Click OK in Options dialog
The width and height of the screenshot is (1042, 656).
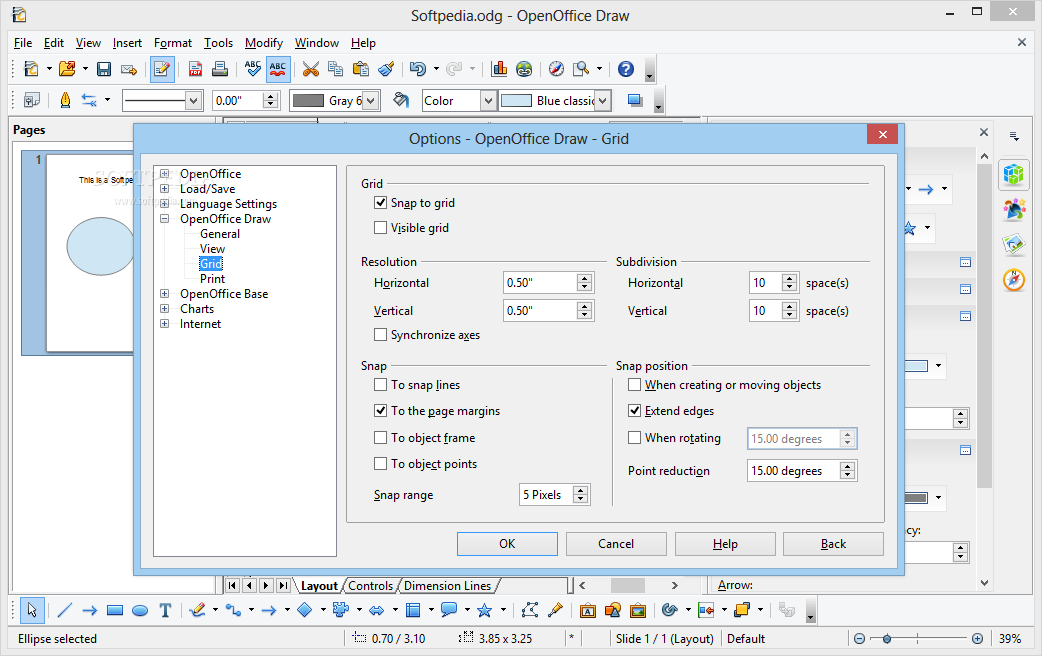click(x=507, y=544)
